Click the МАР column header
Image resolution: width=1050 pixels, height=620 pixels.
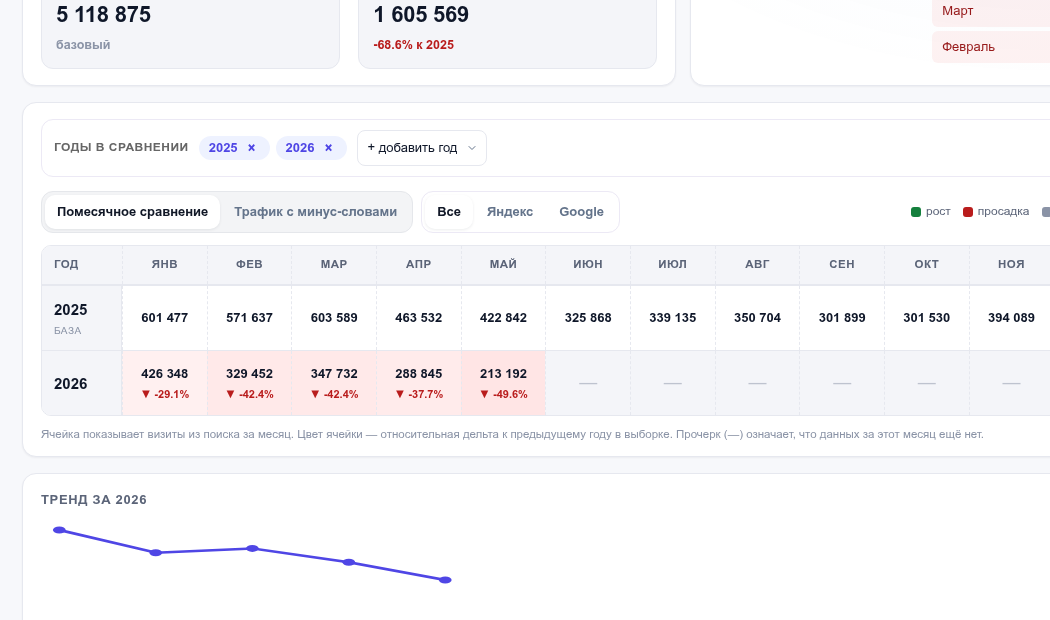[334, 264]
